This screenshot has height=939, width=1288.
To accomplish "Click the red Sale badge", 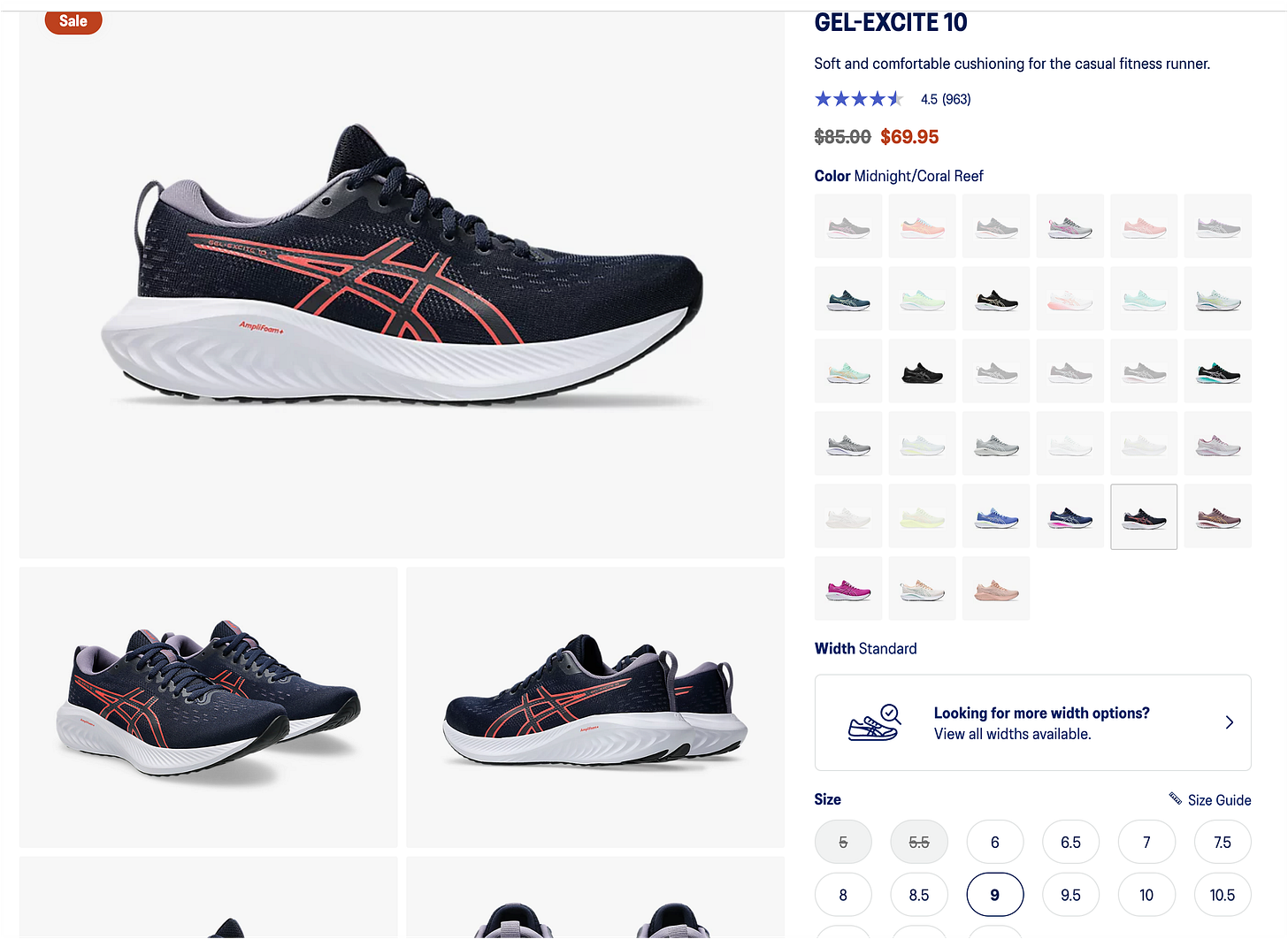I will coord(73,21).
